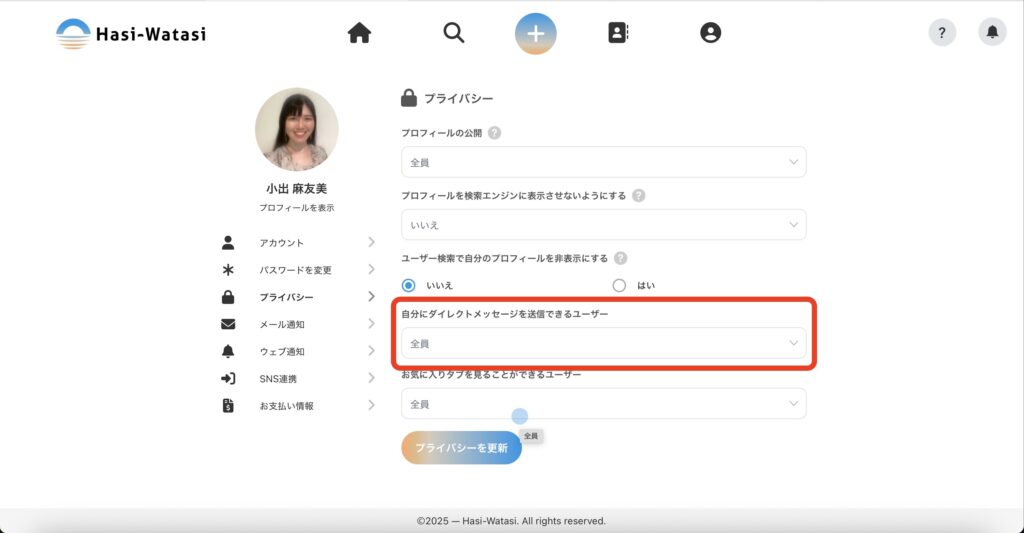Viewport: 1024px width, 533px height.
Task: Select the いいえ radio button
Action: tap(408, 285)
